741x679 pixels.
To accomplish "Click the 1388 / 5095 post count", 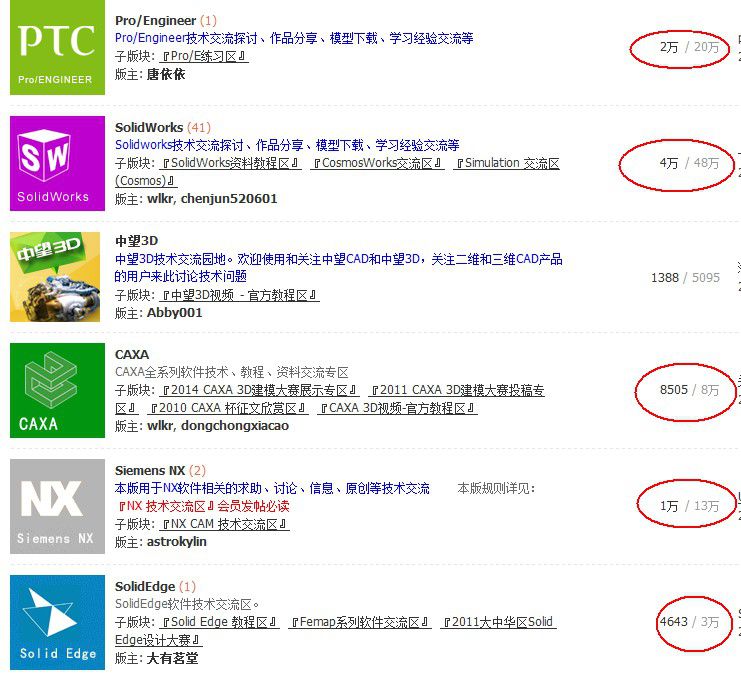I will point(686,277).
